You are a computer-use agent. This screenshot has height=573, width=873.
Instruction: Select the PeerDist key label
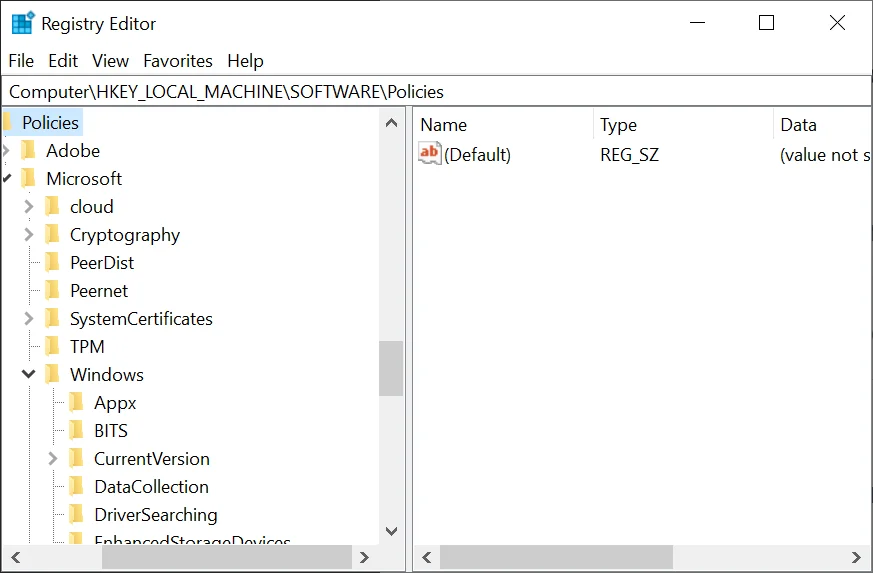pos(102,262)
